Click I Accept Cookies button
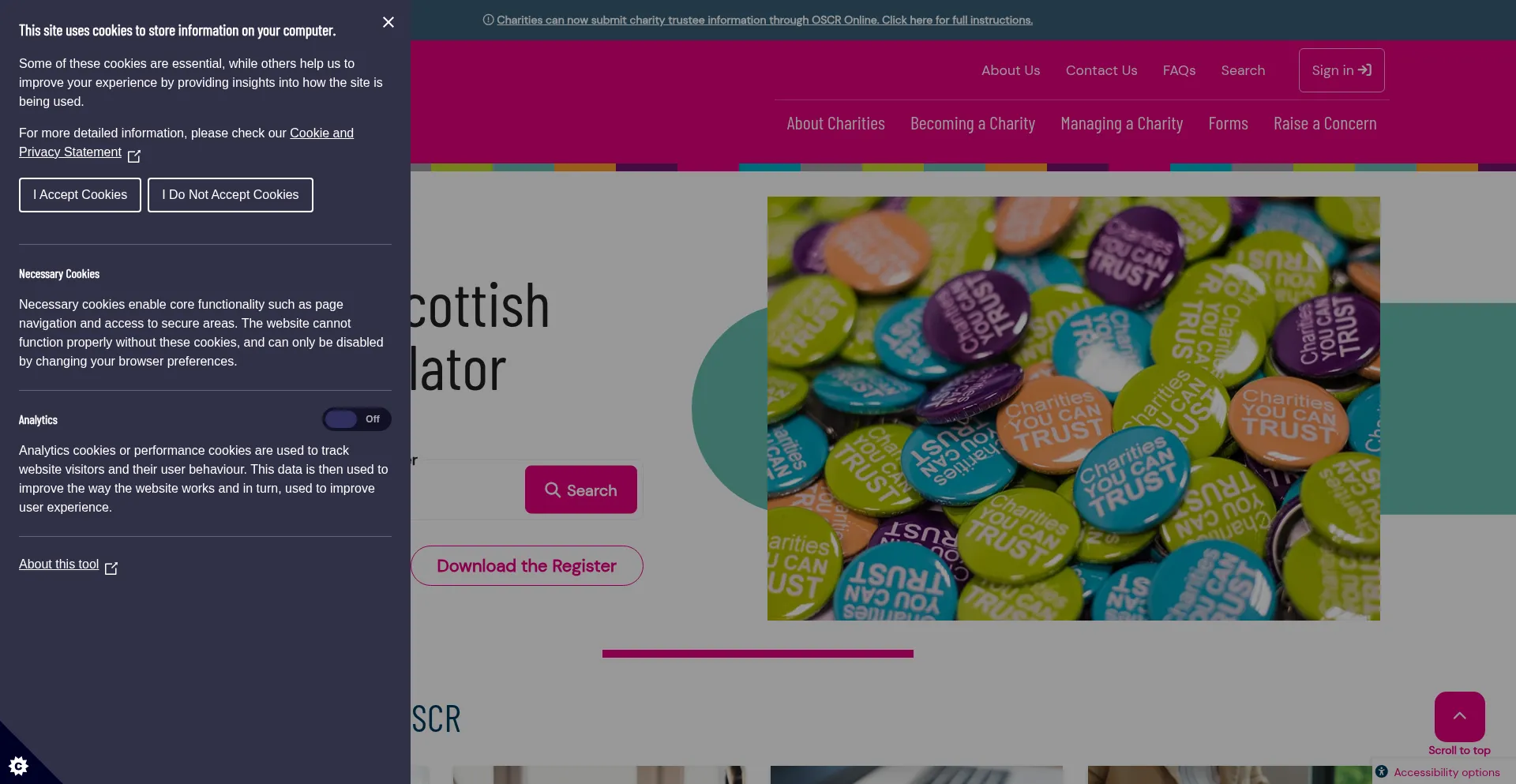This screenshot has height=784, width=1516. click(x=80, y=195)
